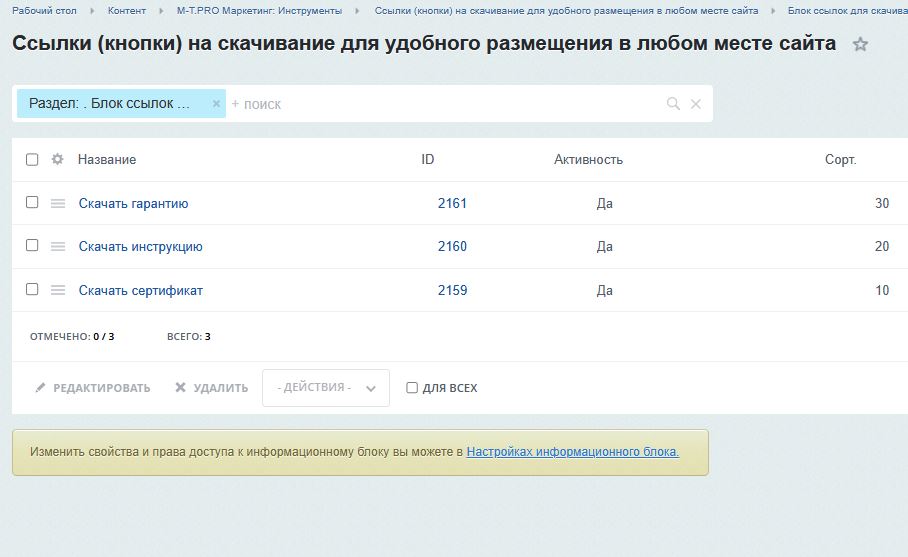This screenshot has width=908, height=557.
Task: Open row menu for Скачать гарантию
Action: [x=58, y=203]
